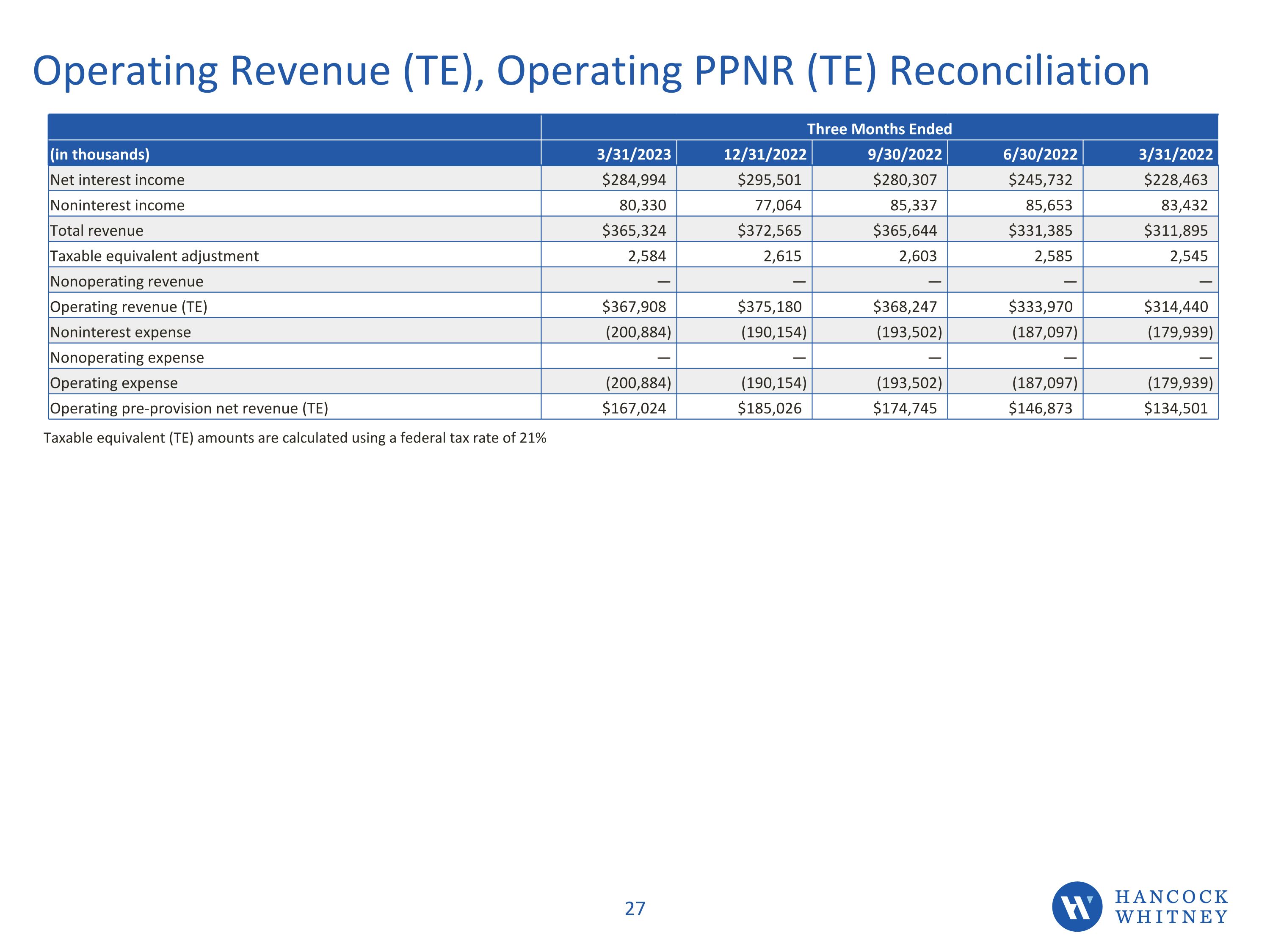The height and width of the screenshot is (952, 1270).
Task: Click the Hancock Whitney wordmark text
Action: (1171, 907)
